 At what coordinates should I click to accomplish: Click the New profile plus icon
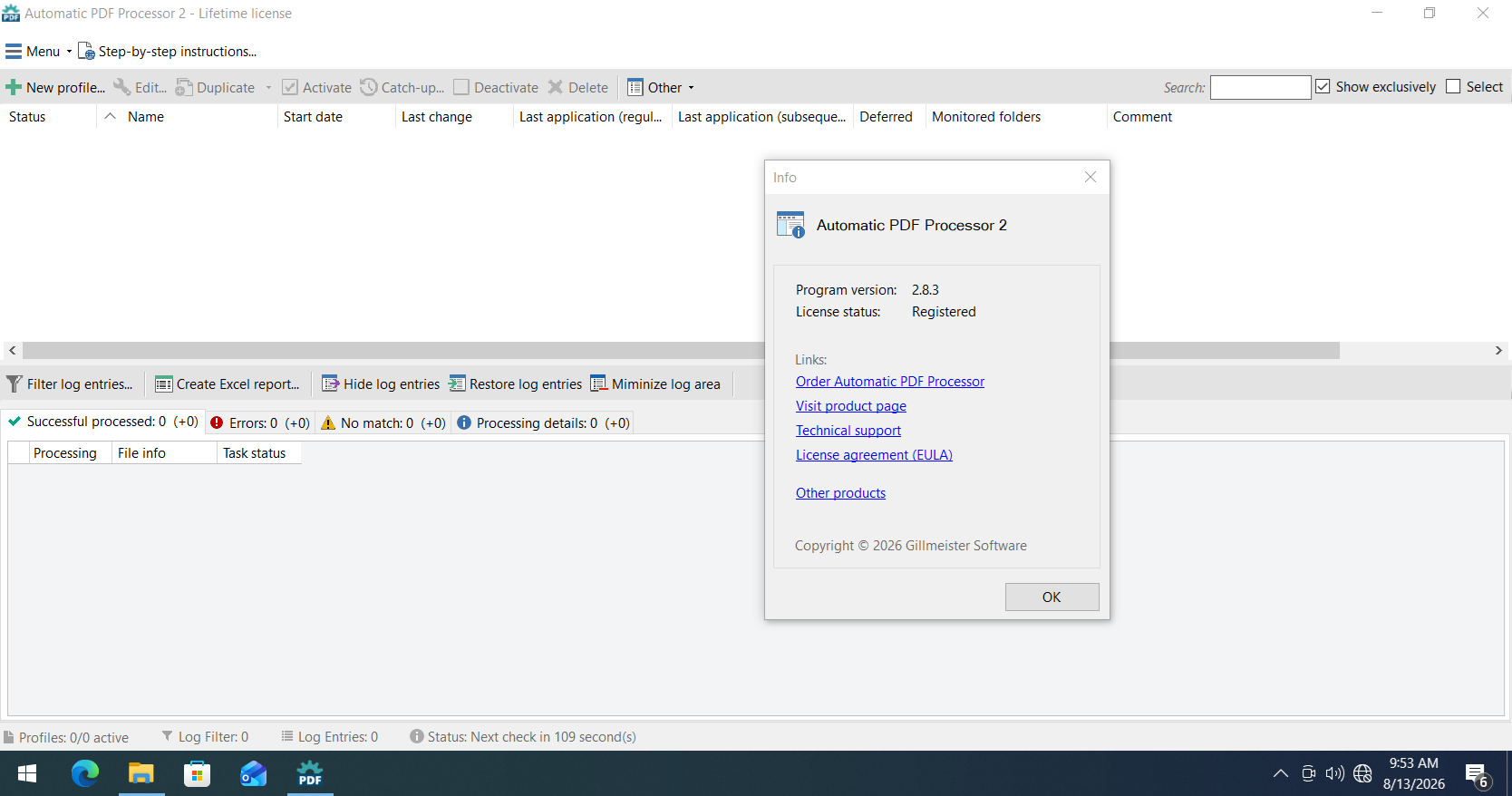[14, 88]
